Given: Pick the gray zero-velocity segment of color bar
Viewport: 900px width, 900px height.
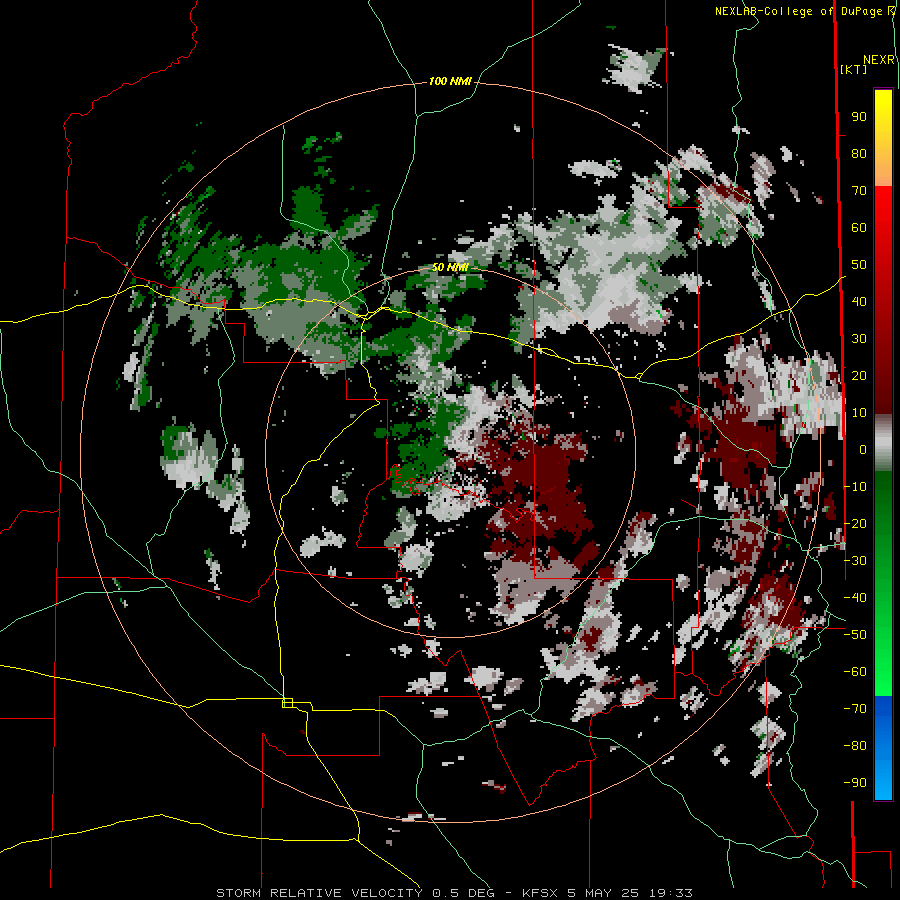Looking at the screenshot, I should [x=883, y=443].
